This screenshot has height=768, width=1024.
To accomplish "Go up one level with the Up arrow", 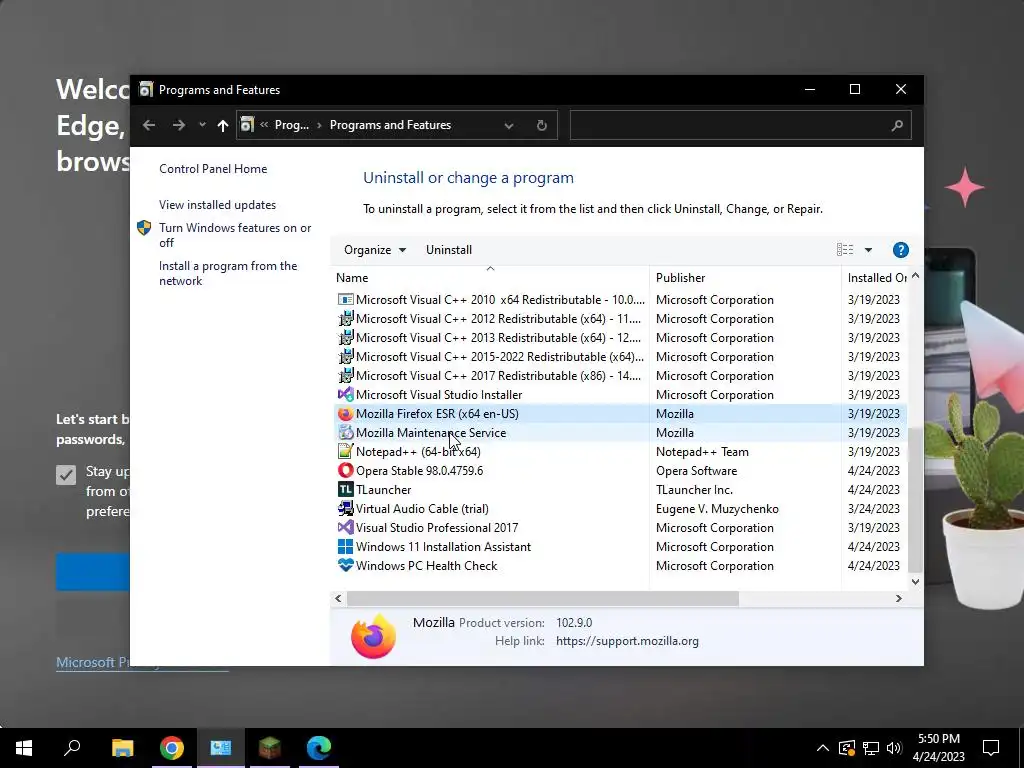I will (223, 125).
